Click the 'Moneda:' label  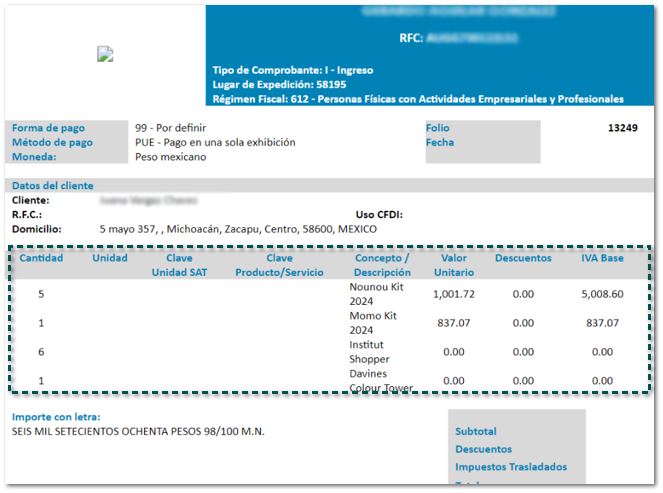[x=34, y=157]
